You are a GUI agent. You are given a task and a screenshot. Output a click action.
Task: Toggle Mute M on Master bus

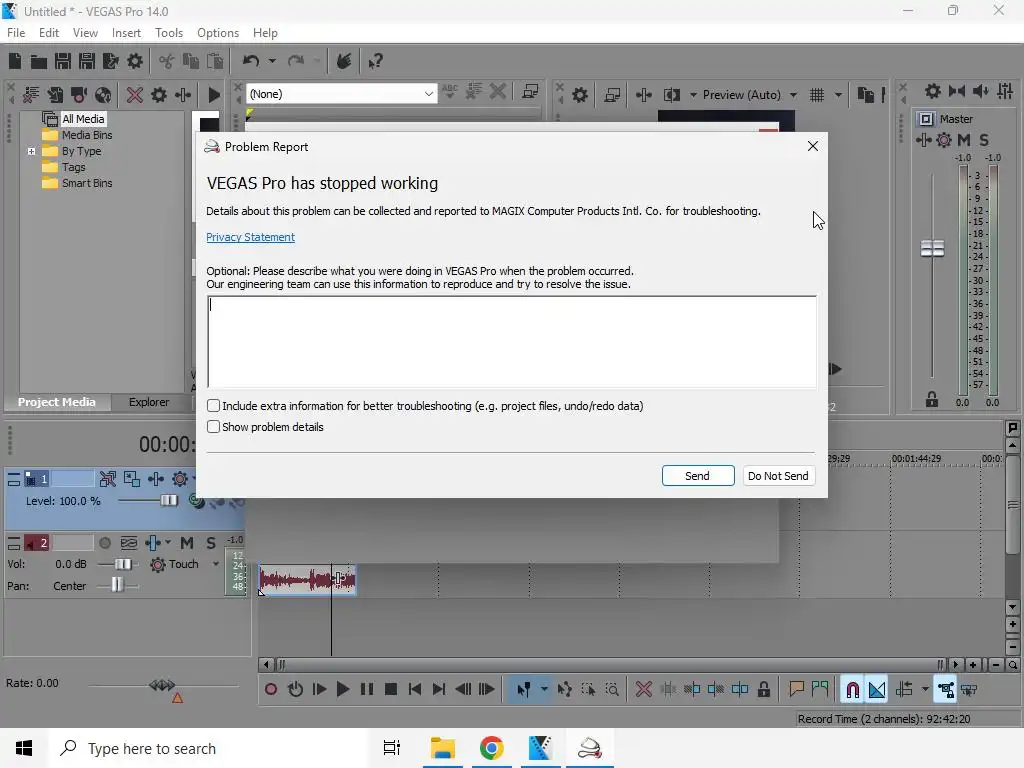pos(964,140)
